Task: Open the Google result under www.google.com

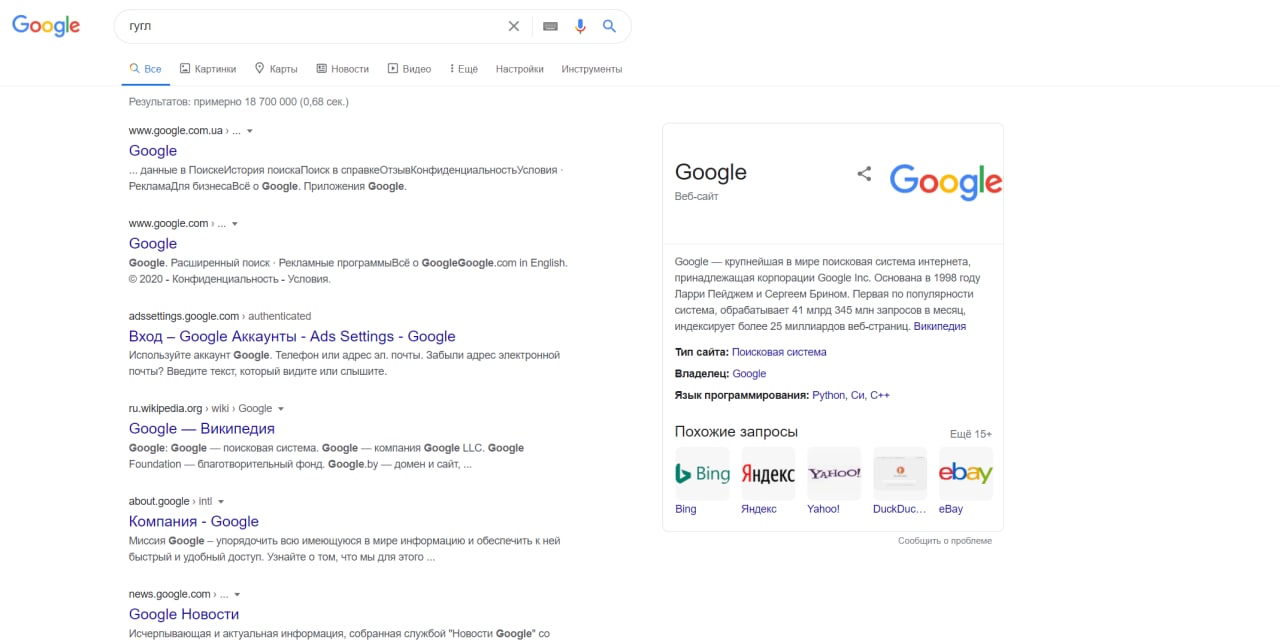Action: (153, 243)
